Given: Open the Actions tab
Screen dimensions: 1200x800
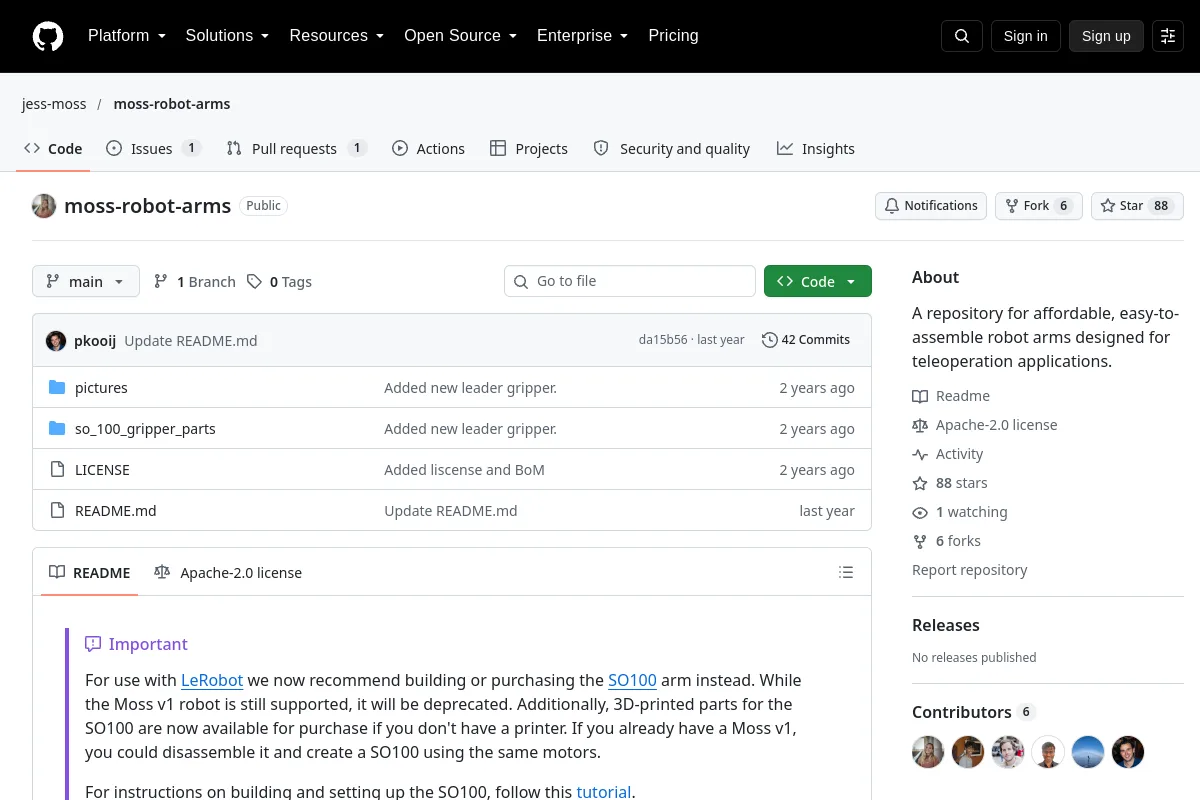Looking at the screenshot, I should tap(428, 148).
